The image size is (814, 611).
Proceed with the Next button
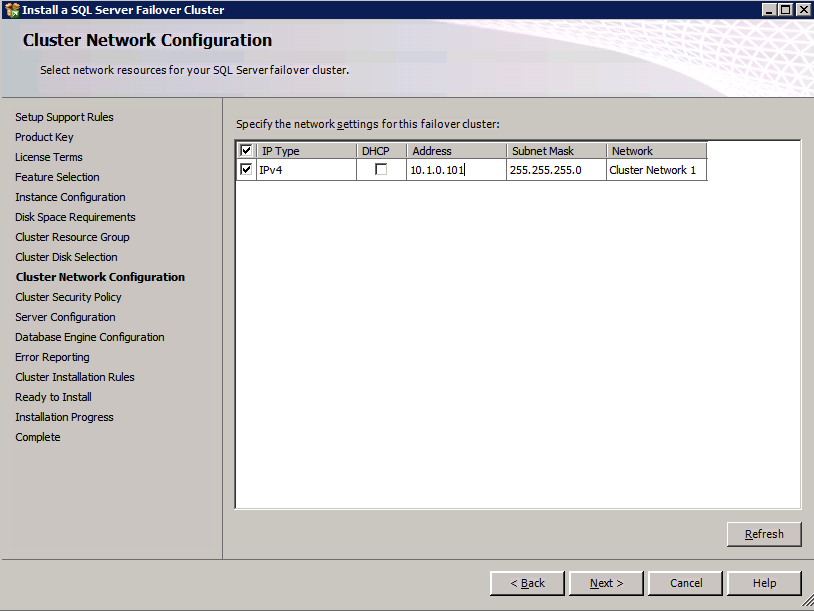tap(606, 583)
